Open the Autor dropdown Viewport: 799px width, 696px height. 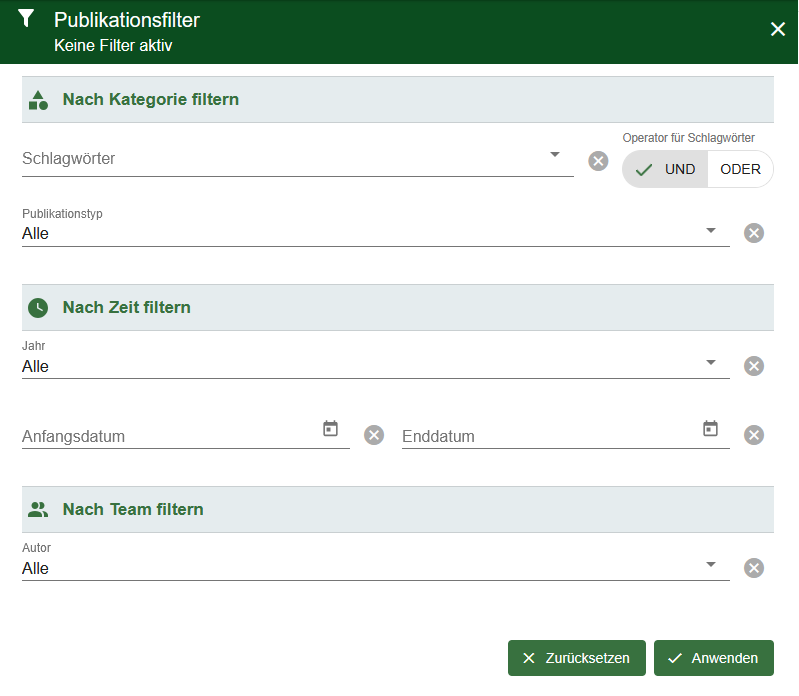coord(710,565)
